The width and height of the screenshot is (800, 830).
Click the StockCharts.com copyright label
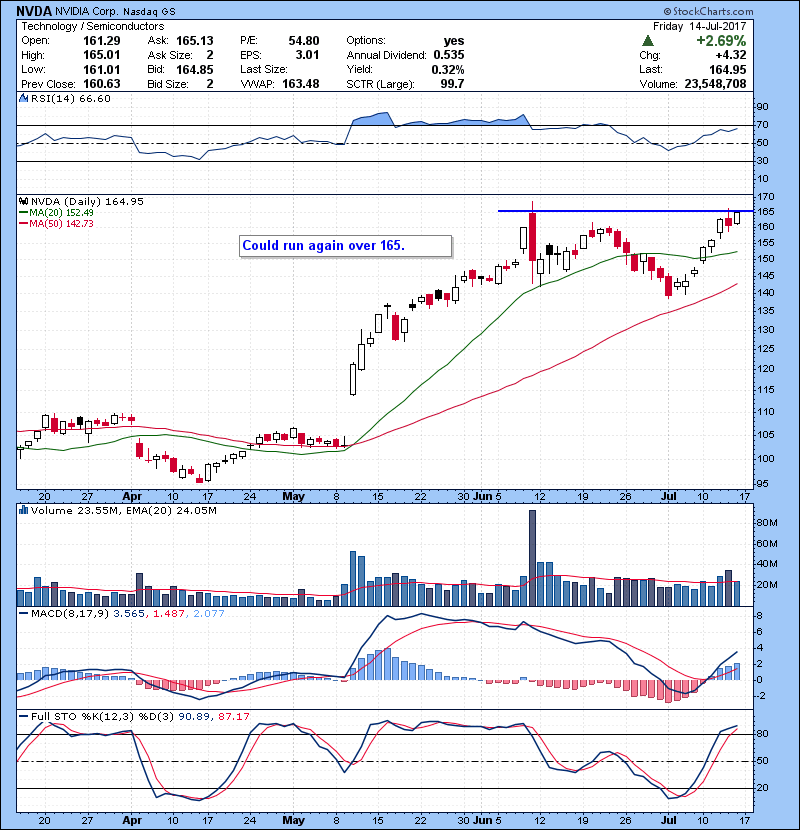(708, 11)
